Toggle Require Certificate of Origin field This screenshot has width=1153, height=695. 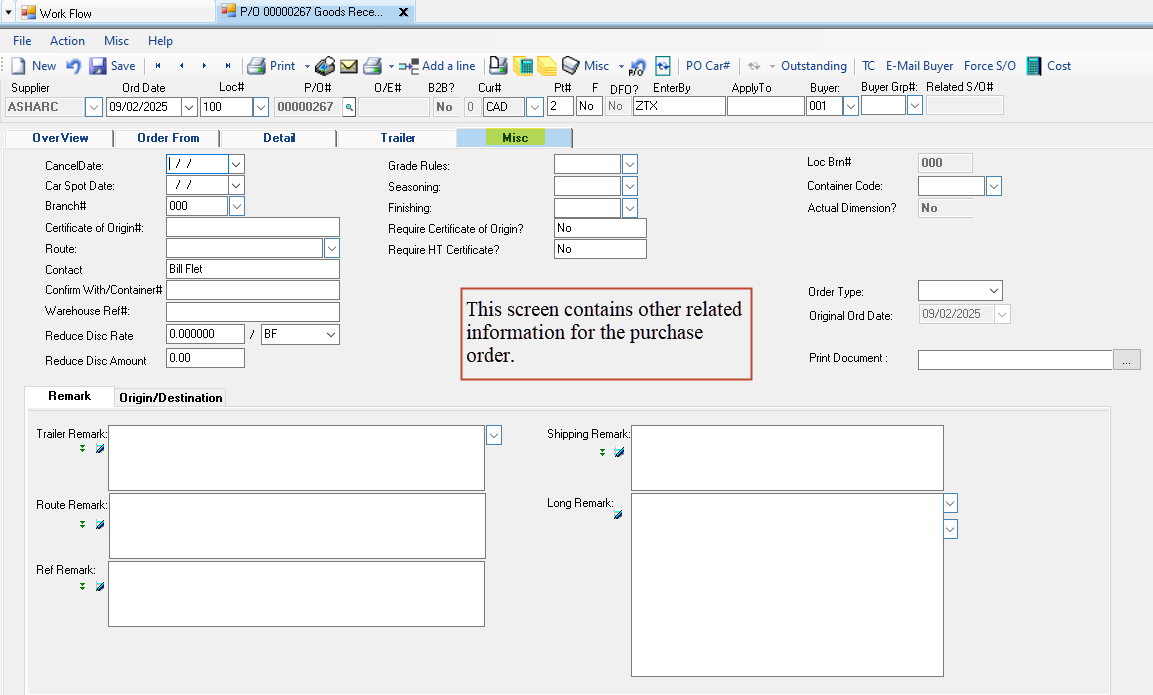(600, 228)
